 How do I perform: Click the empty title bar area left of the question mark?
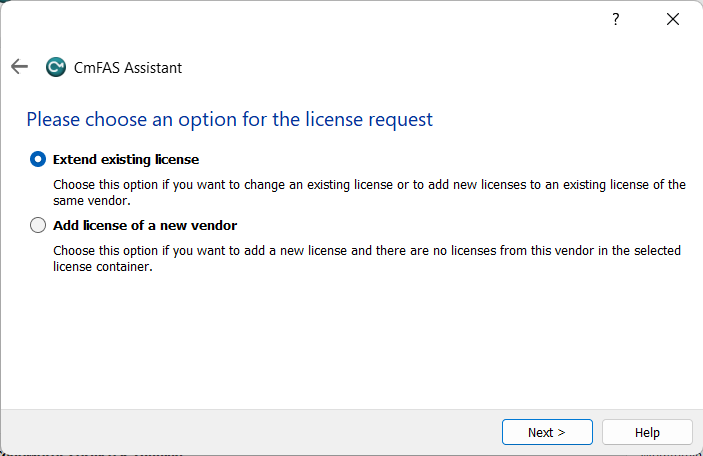pyautogui.click(x=300, y=19)
